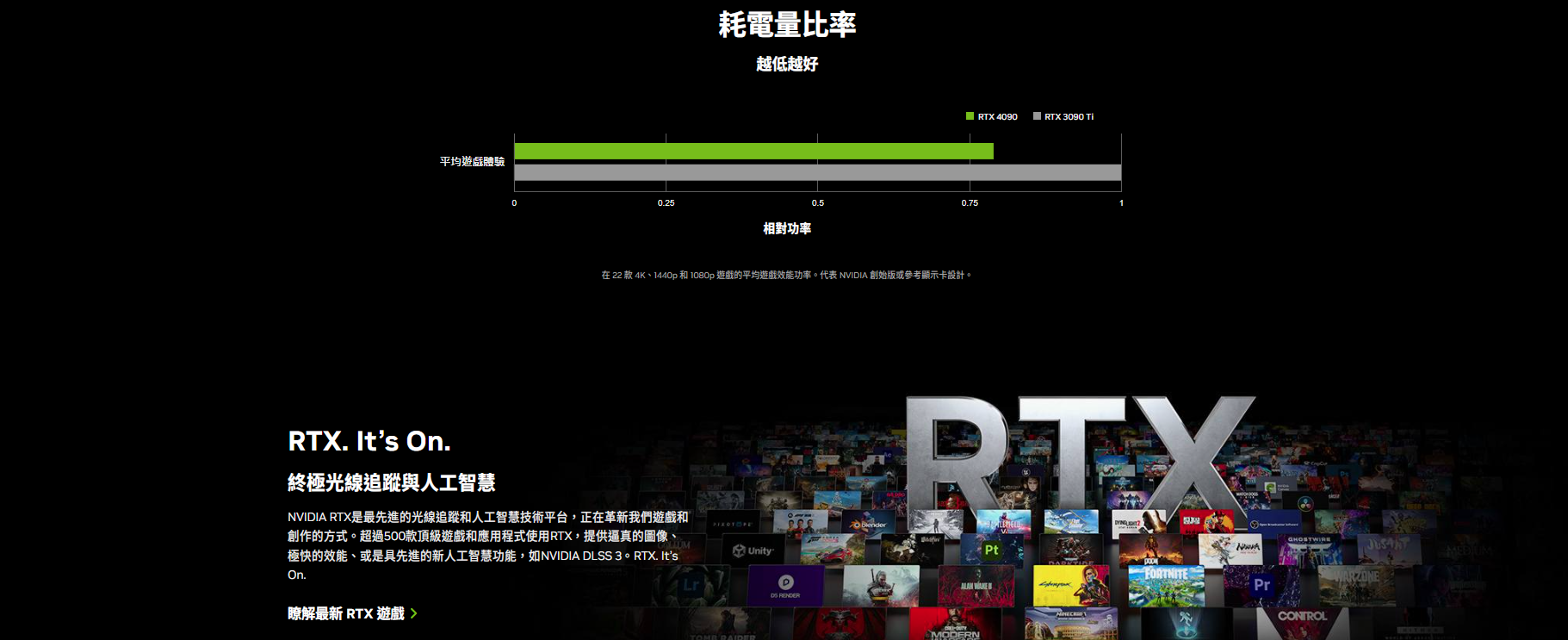Click the 相對功率 axis title
Screen dimensions: 1568x640
(x=787, y=228)
